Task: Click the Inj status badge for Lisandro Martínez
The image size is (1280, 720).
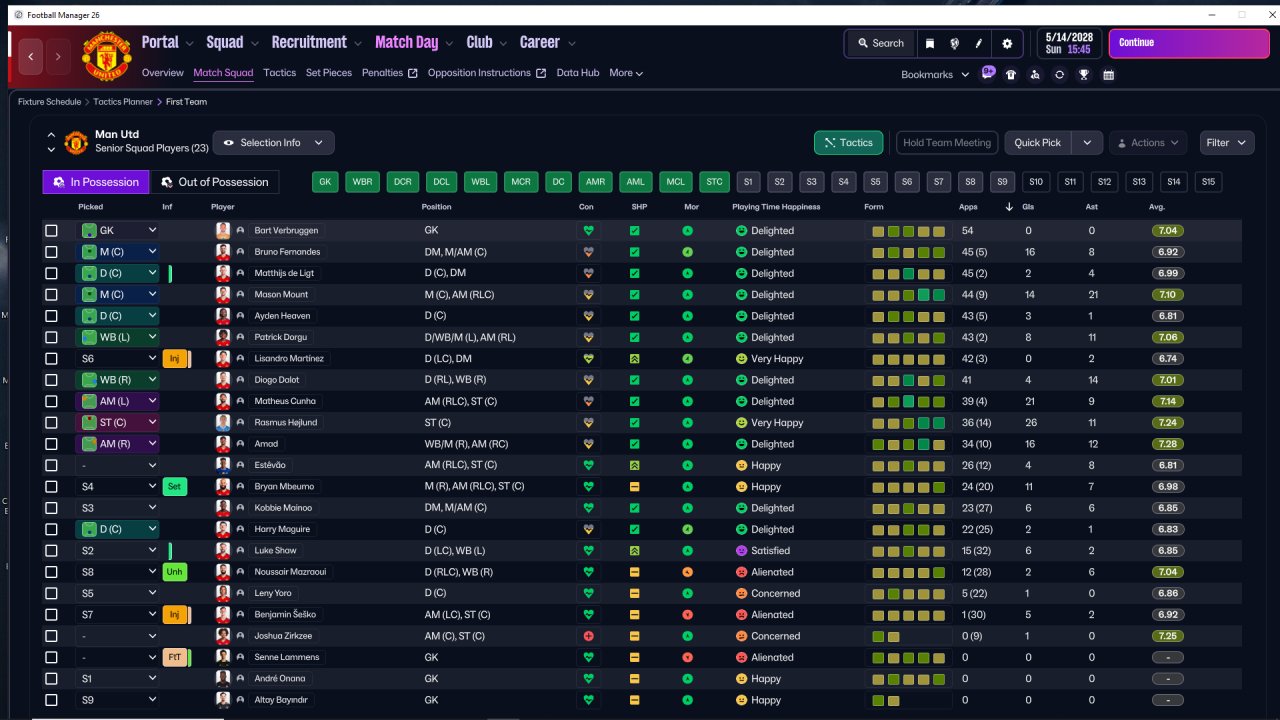Action: click(x=174, y=359)
